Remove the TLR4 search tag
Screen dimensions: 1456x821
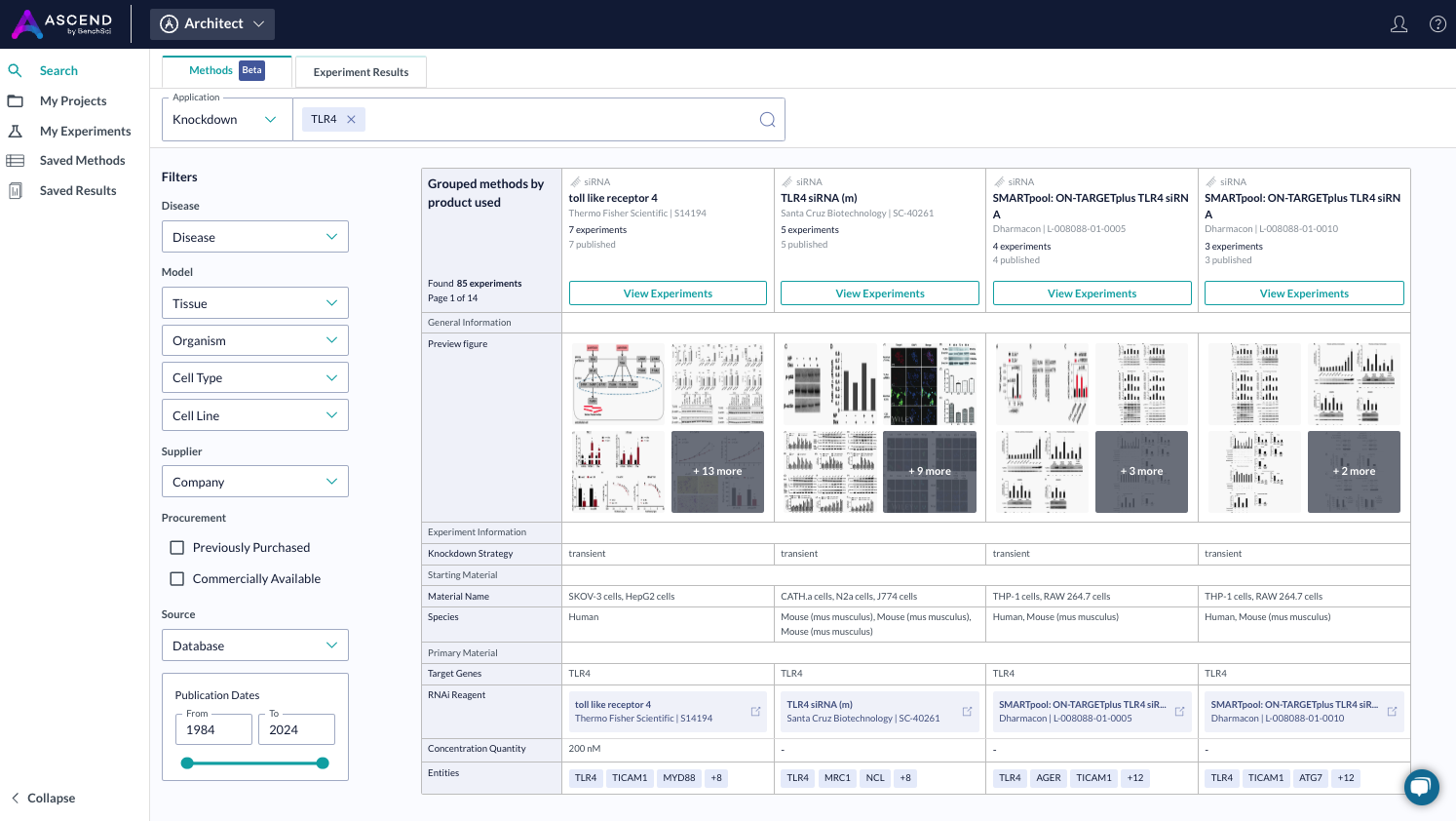coord(351,119)
